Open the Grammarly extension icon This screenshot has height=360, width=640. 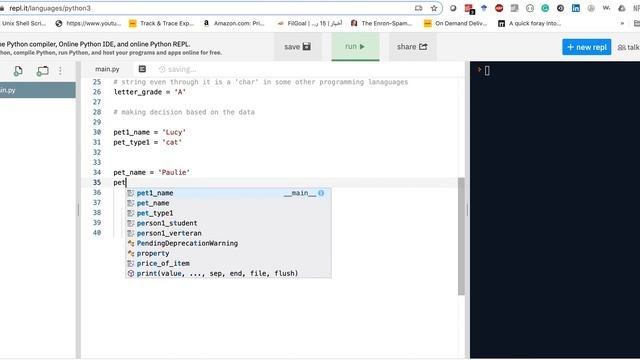click(545, 8)
